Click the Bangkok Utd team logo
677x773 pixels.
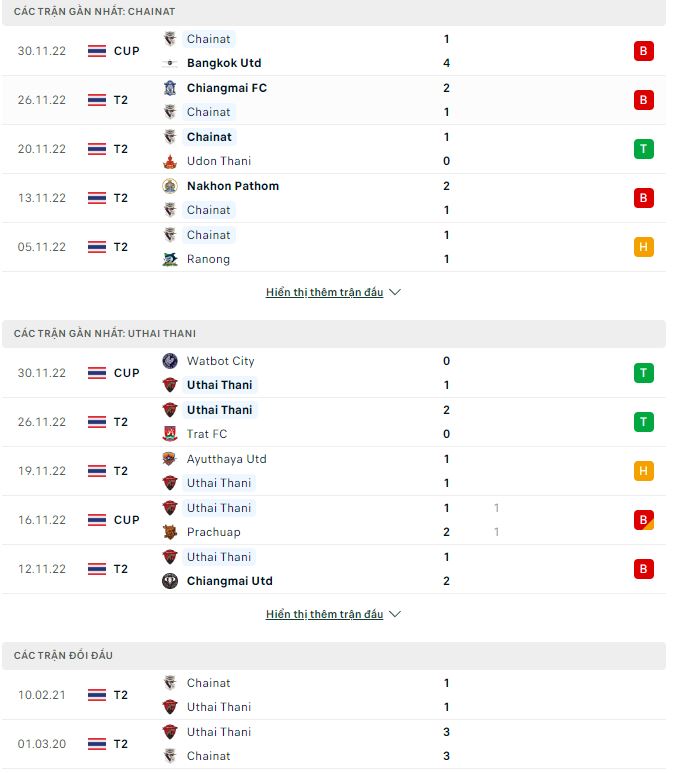point(169,63)
